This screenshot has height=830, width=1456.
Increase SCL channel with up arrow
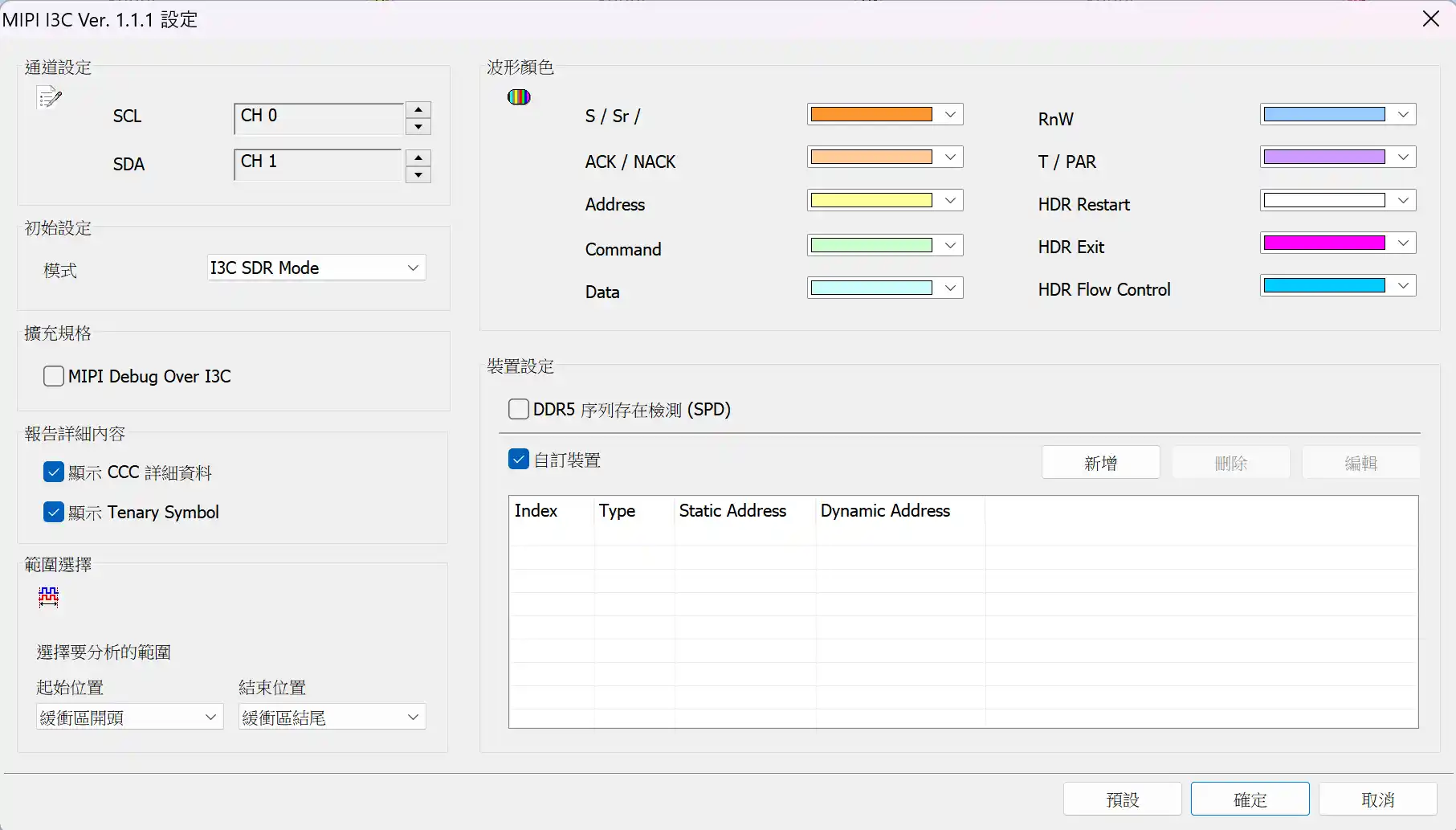(418, 110)
